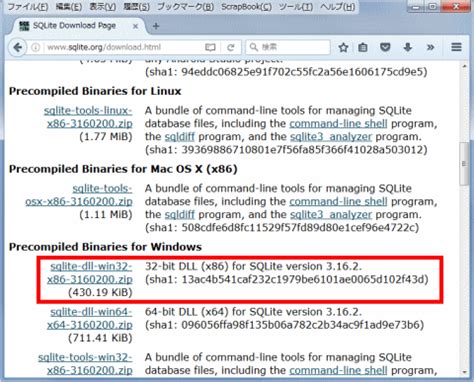Minimize the browser window
474x382 pixels.
point(416,7)
